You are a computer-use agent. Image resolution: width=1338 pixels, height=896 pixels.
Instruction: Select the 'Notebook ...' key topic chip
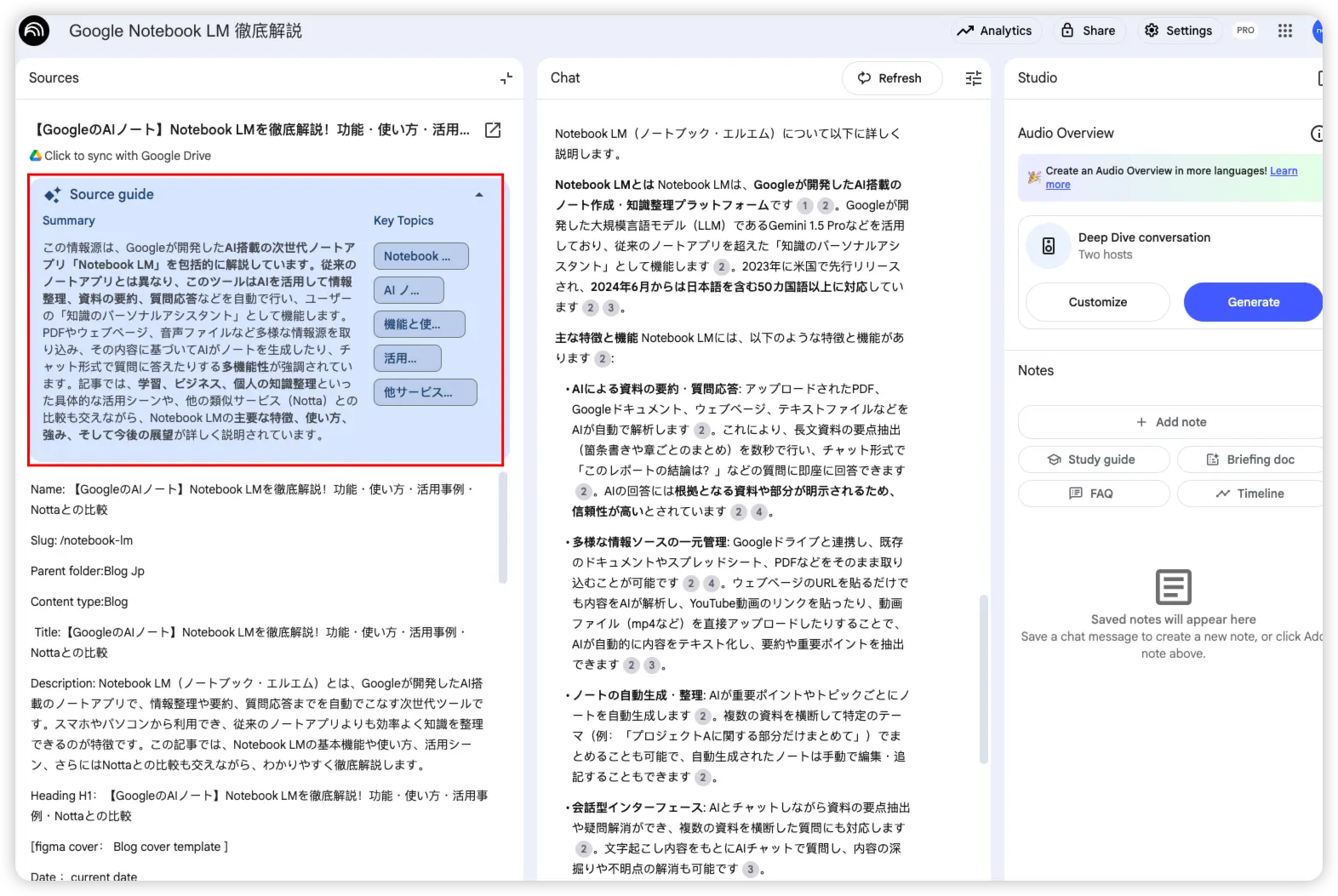coord(420,256)
